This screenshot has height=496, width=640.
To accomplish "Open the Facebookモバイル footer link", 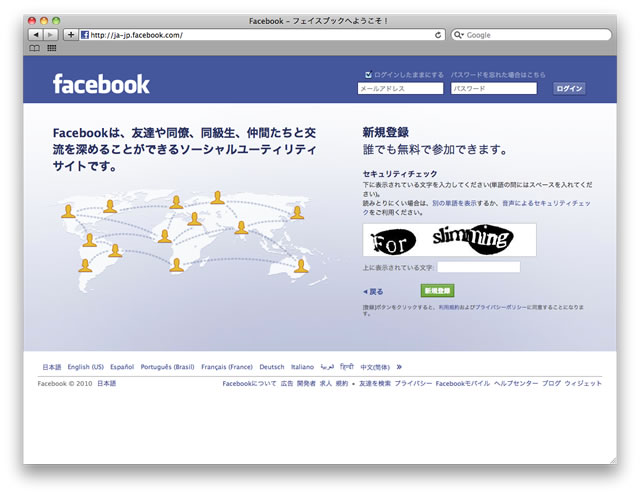I will (x=462, y=383).
